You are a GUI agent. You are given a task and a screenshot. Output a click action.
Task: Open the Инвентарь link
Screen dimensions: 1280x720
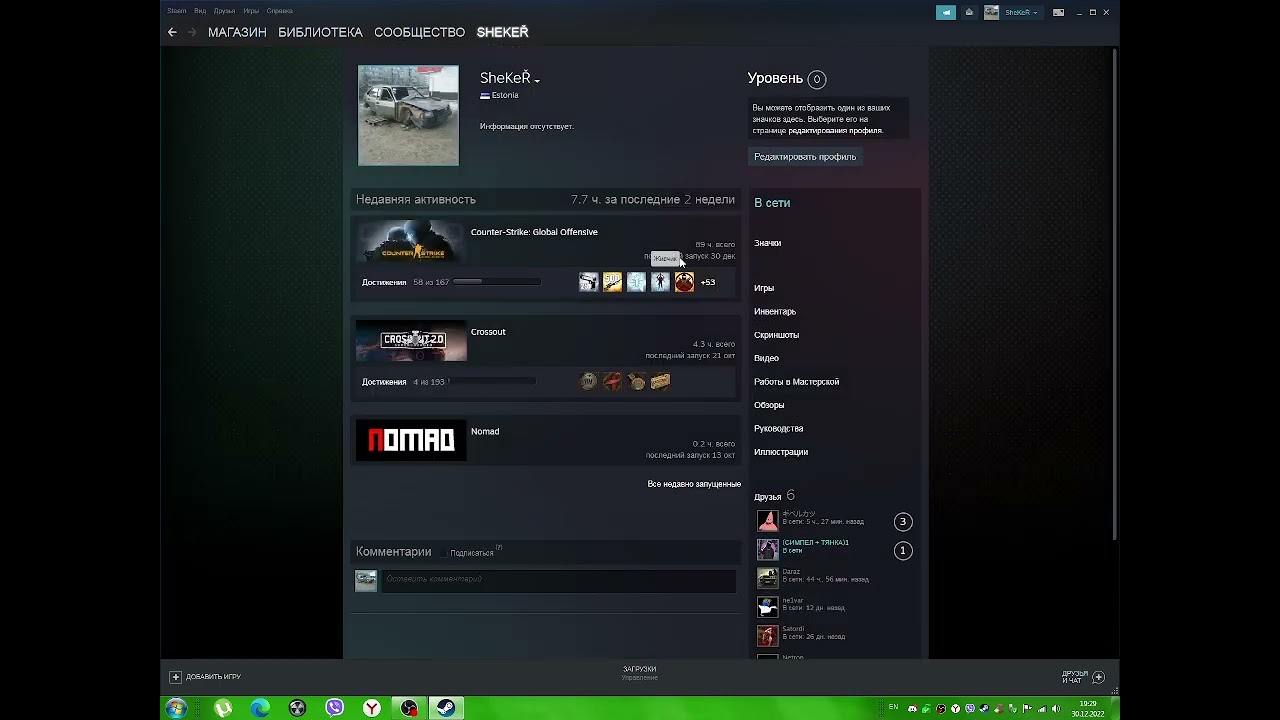(x=775, y=312)
